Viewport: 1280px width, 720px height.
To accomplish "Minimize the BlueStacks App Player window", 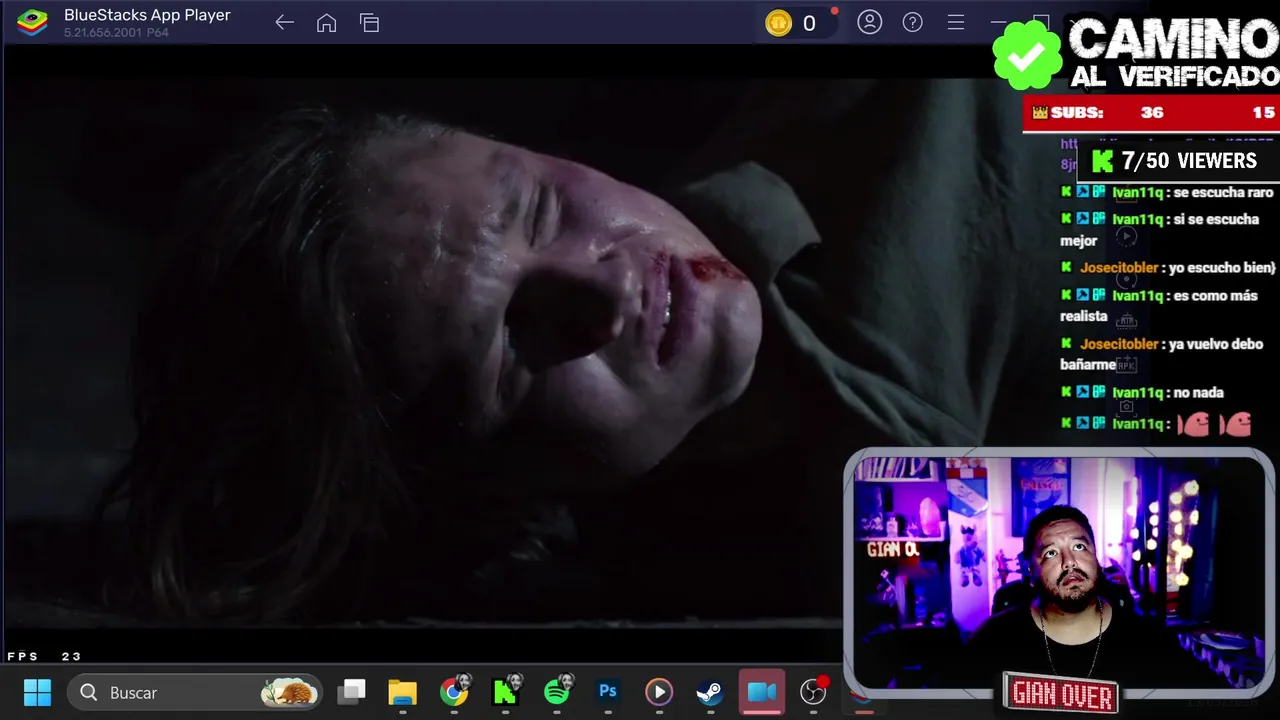I will 999,22.
